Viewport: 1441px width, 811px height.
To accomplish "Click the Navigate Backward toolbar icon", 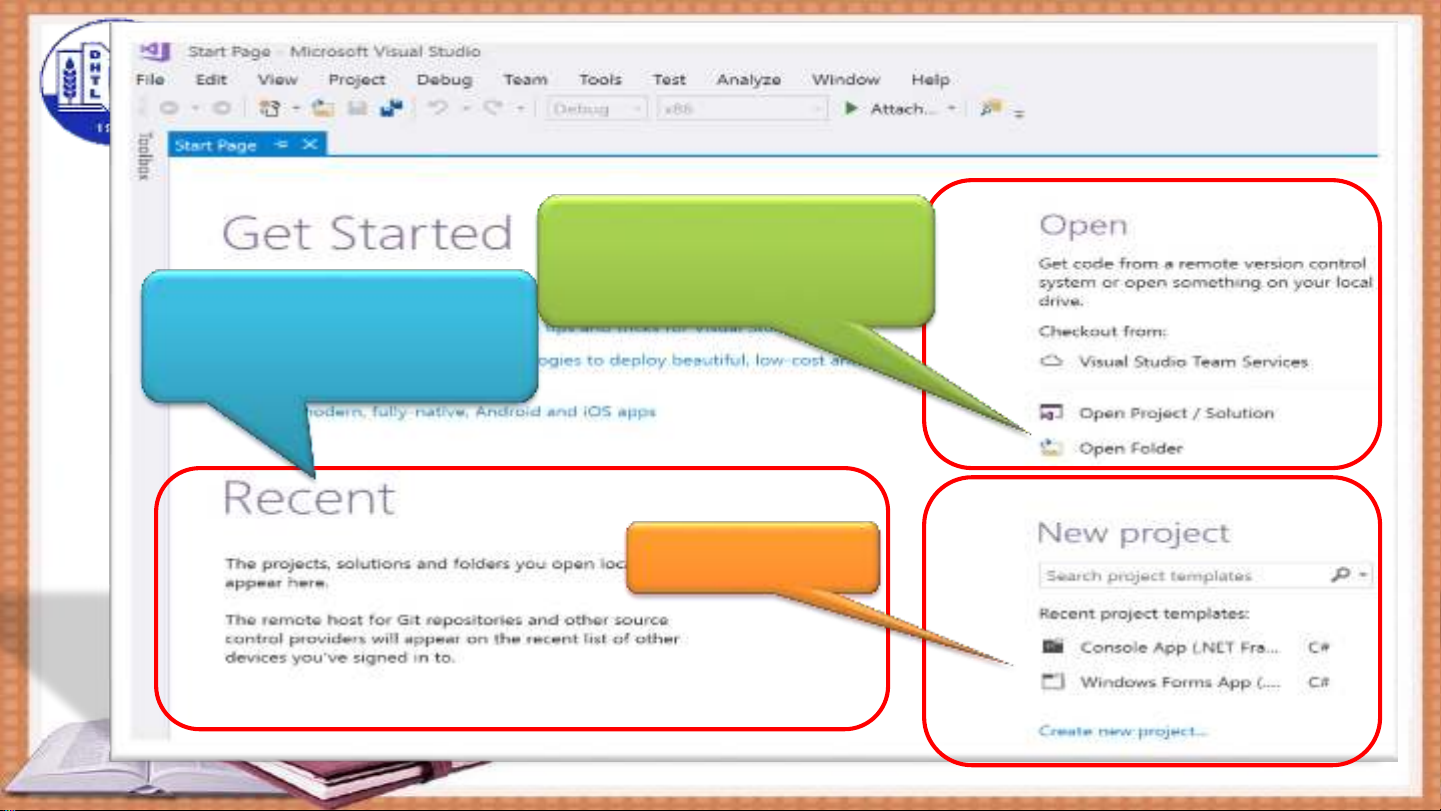I will tap(171, 109).
